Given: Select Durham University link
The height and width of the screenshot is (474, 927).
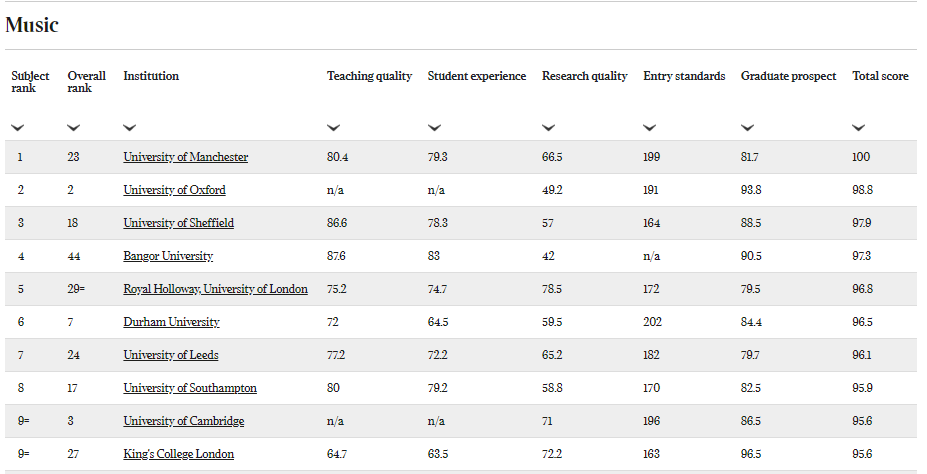Looking at the screenshot, I should [171, 323].
